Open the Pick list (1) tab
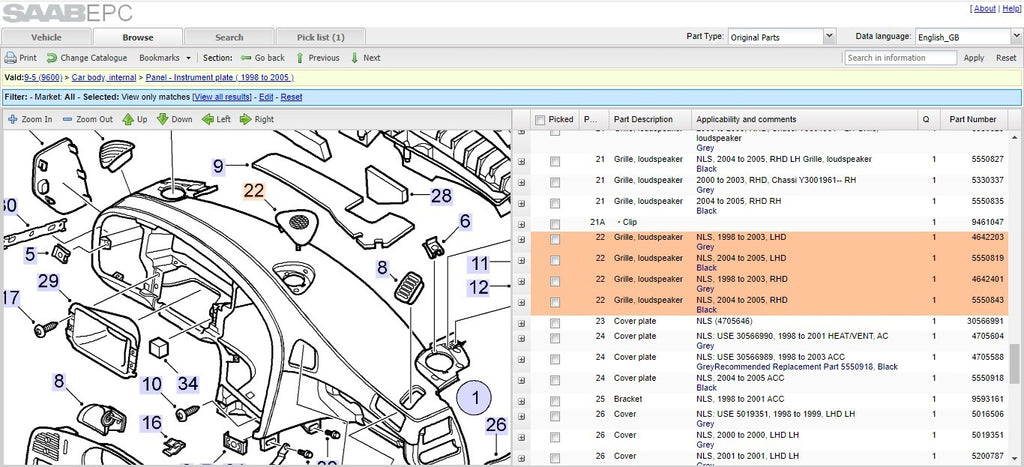Image resolution: width=1024 pixels, height=467 pixels. 321,37
